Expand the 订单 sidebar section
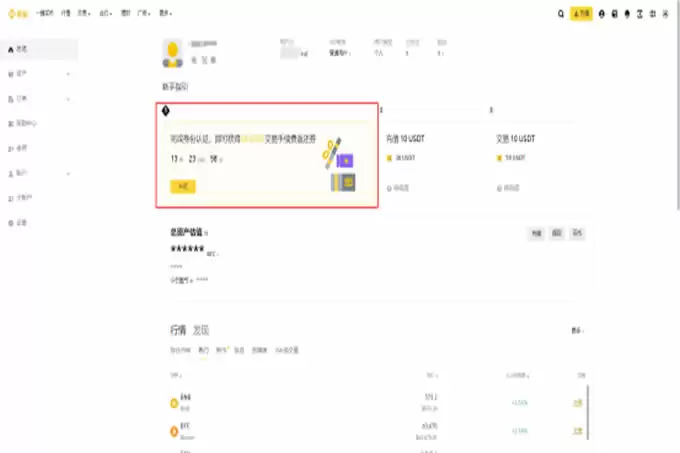680x453 pixels. click(x=68, y=99)
